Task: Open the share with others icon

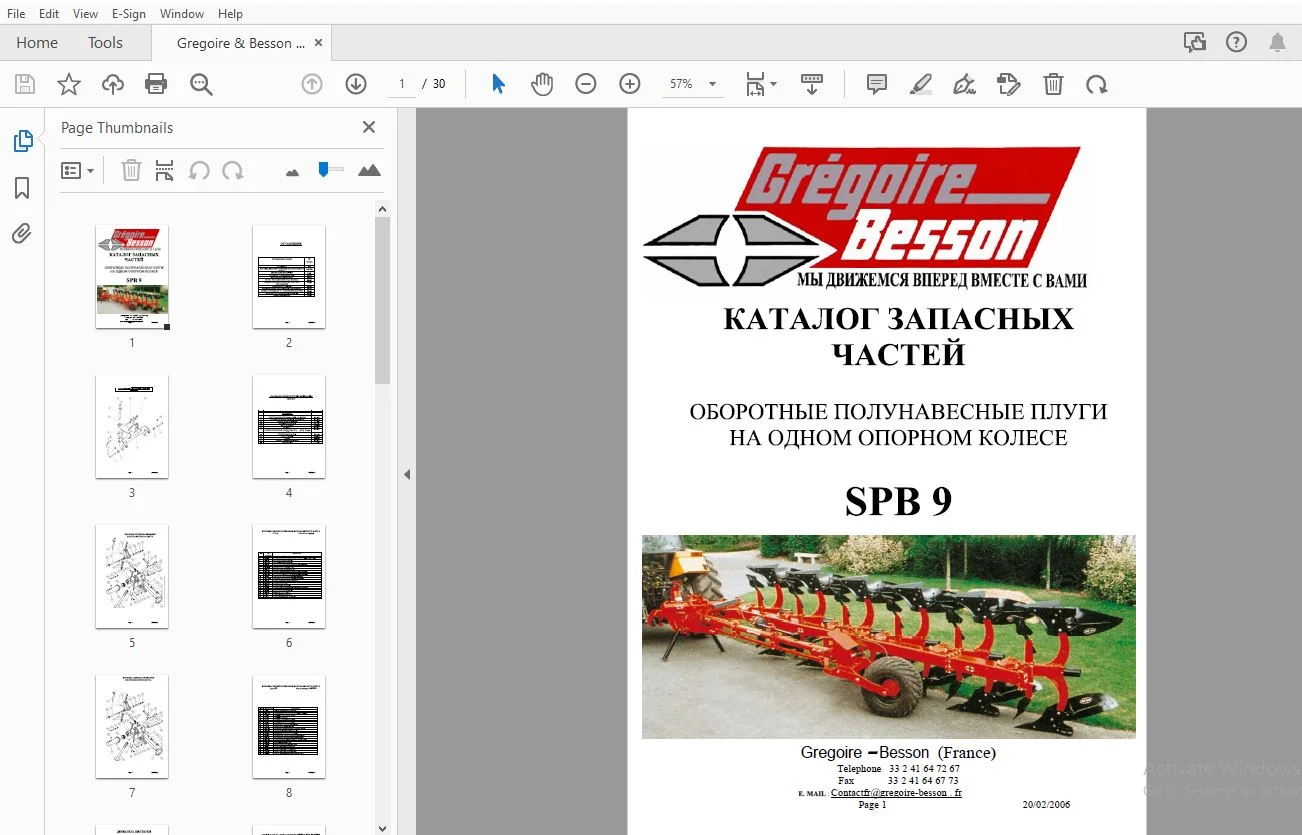Action: [x=1194, y=42]
